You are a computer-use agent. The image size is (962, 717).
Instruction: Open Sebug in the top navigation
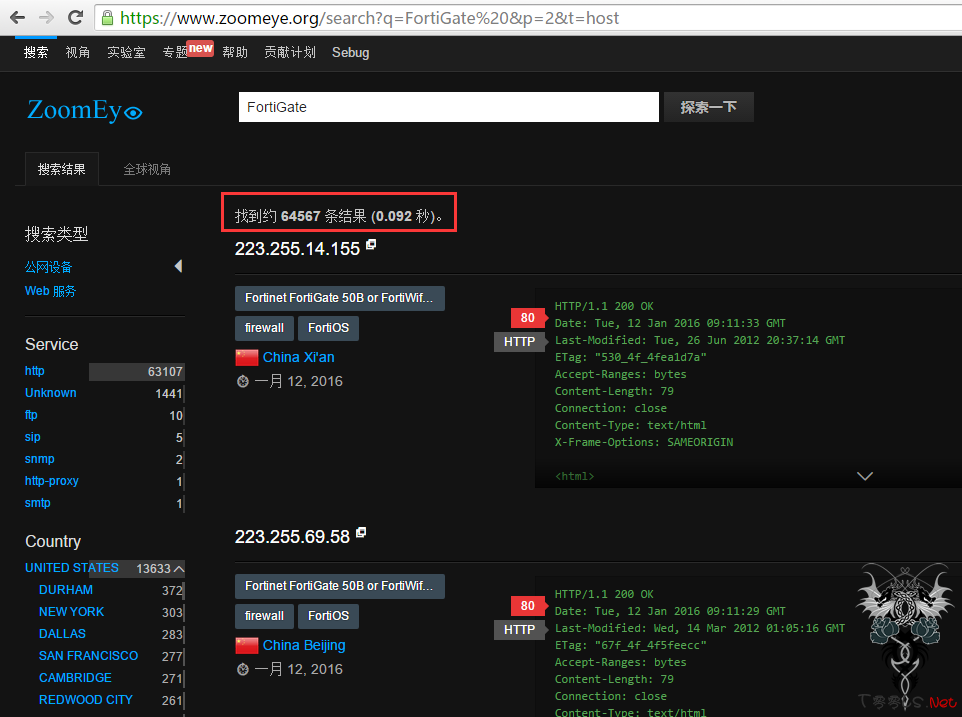pos(350,52)
